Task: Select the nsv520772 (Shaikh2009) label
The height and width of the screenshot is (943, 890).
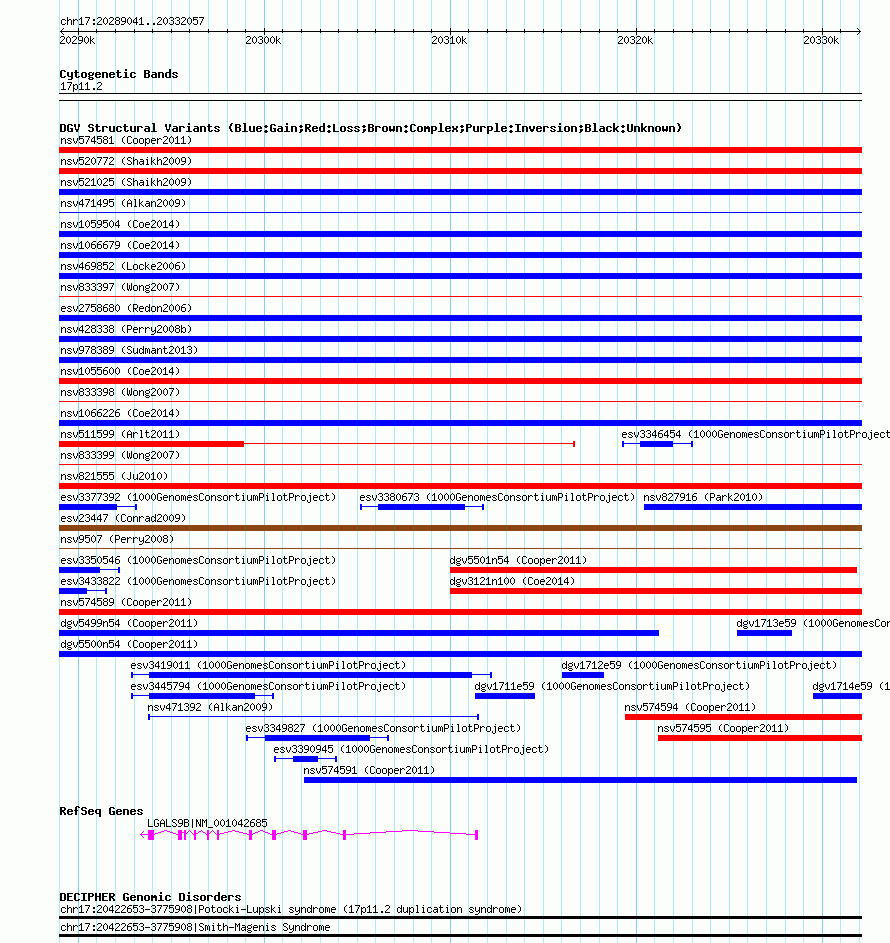Action: point(126,161)
